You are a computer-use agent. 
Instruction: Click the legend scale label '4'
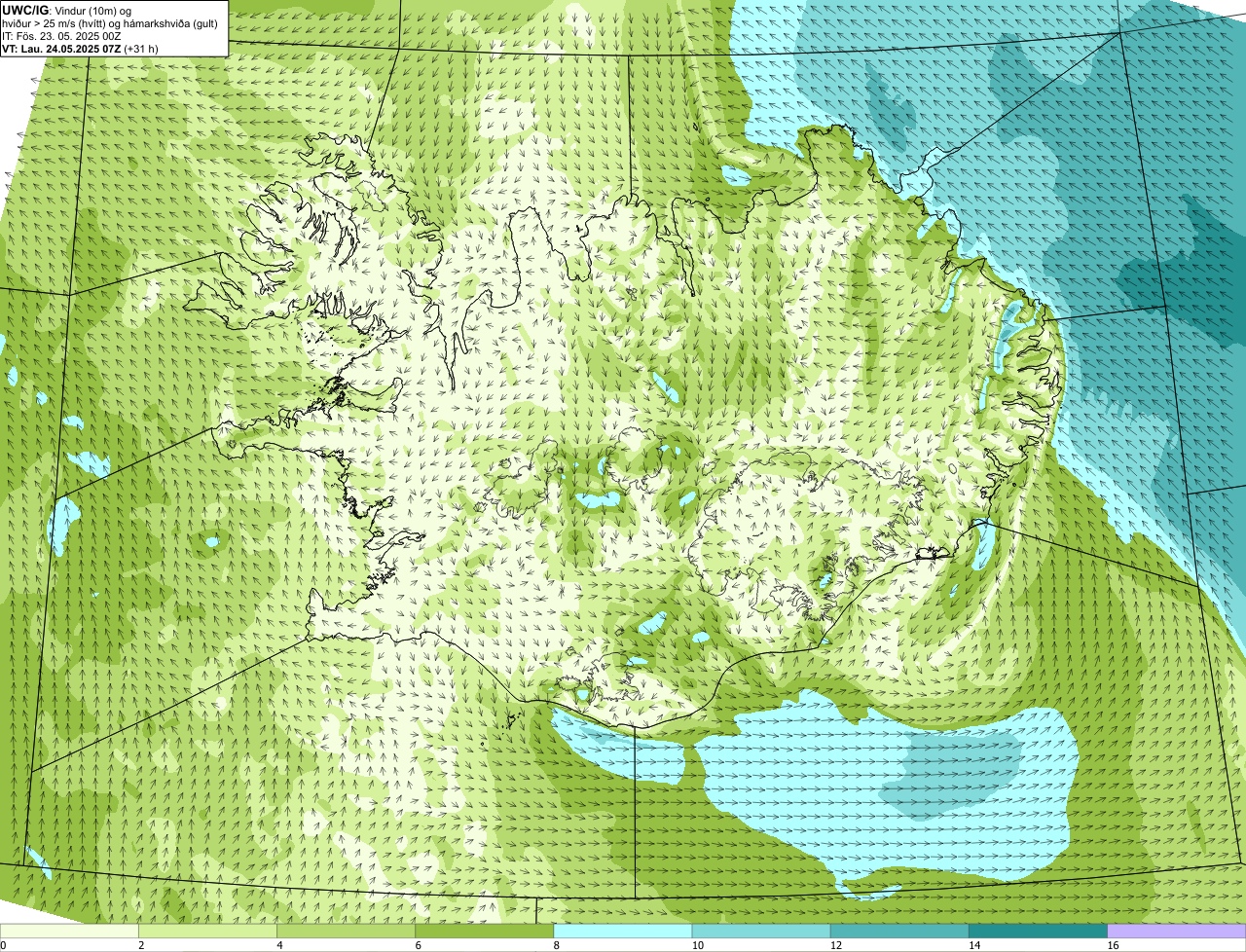[x=279, y=945]
